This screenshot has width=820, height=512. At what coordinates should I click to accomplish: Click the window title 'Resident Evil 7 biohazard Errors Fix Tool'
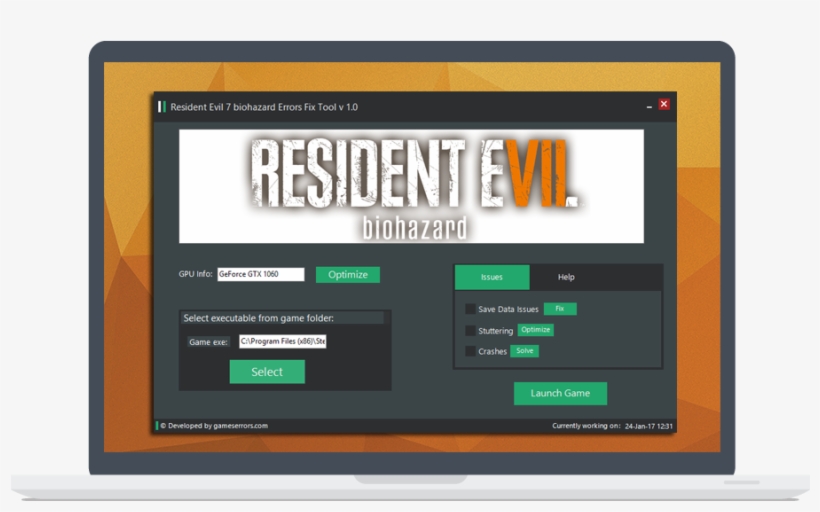point(264,107)
